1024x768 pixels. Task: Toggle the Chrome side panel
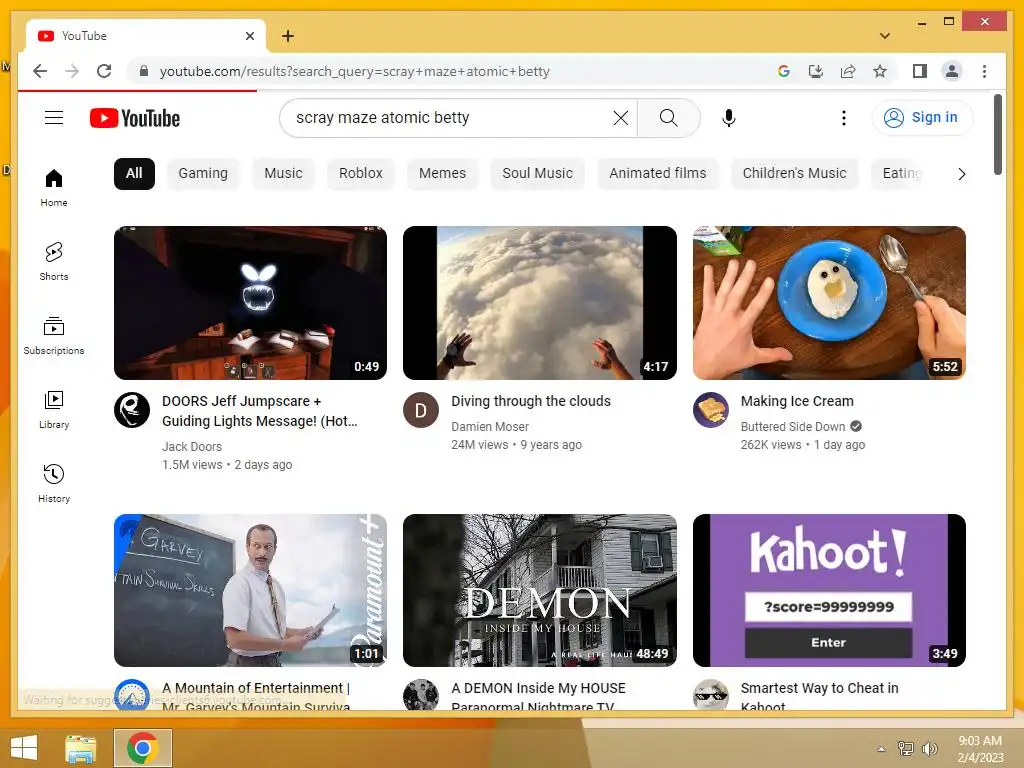[920, 71]
